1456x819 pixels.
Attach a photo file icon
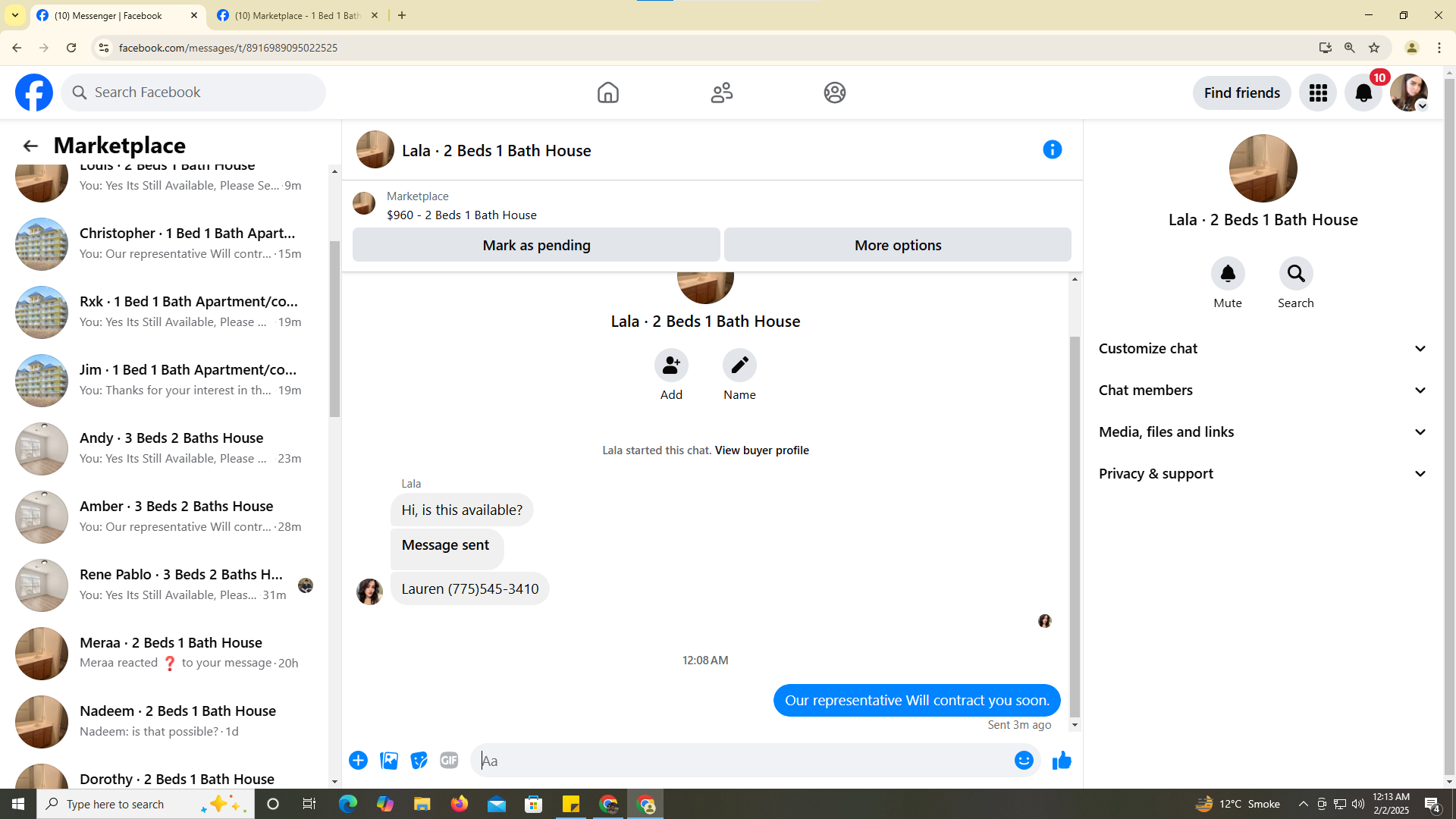tap(389, 760)
